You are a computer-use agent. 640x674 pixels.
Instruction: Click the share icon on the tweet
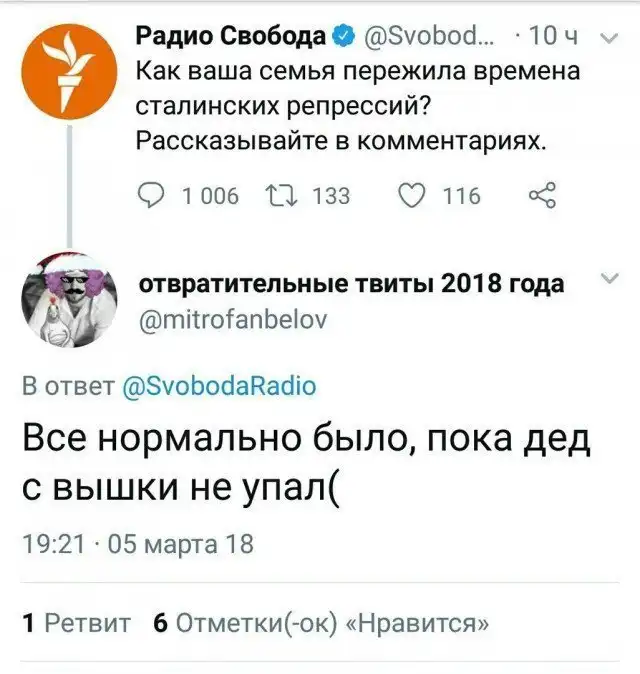(541, 195)
